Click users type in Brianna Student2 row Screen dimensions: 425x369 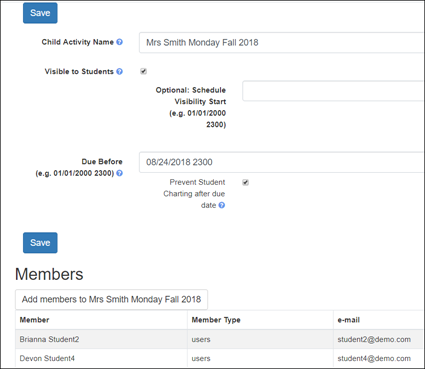(x=260, y=339)
